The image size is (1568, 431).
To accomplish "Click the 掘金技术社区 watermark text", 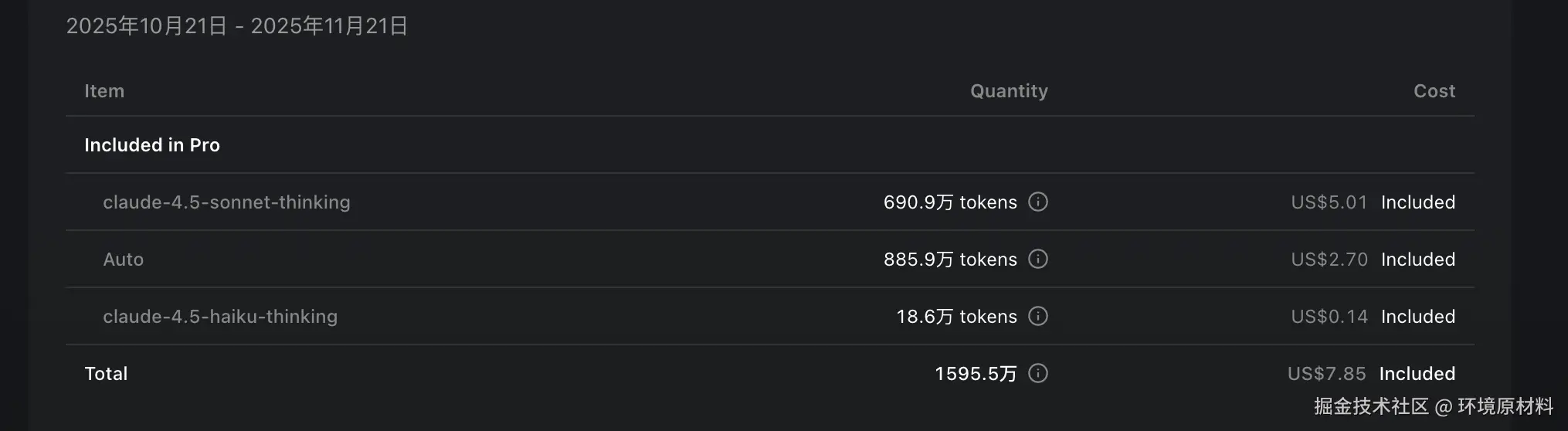I will click(x=1371, y=406).
